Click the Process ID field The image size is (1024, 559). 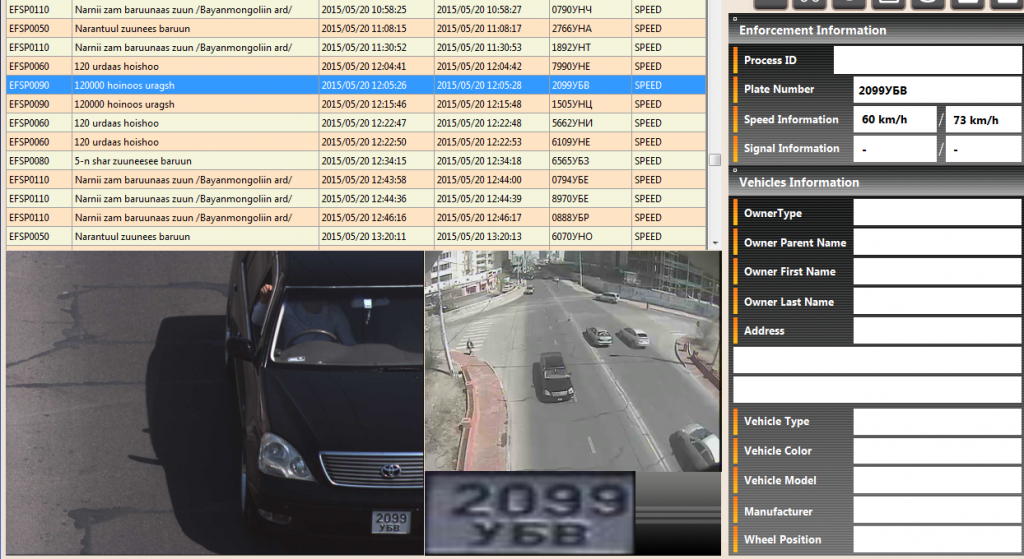pos(927,61)
